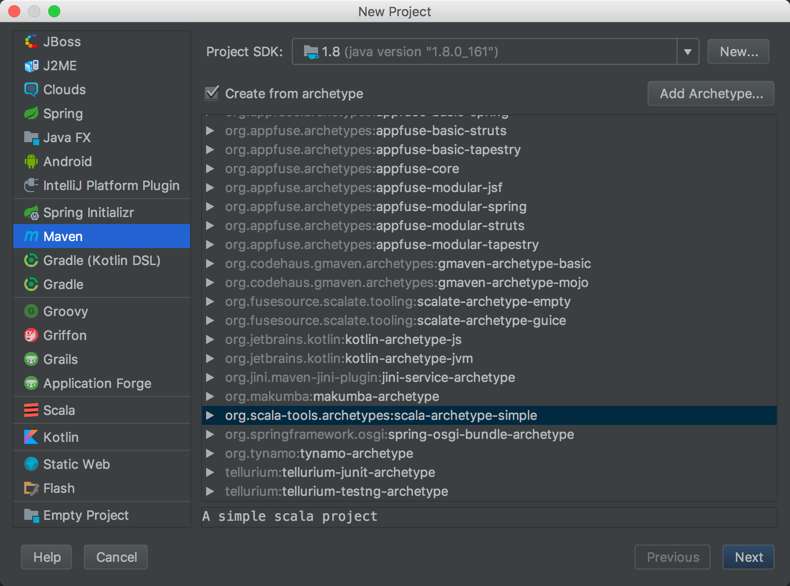790x586 pixels.
Task: Click the Application Forge icon
Action: click(x=31, y=383)
